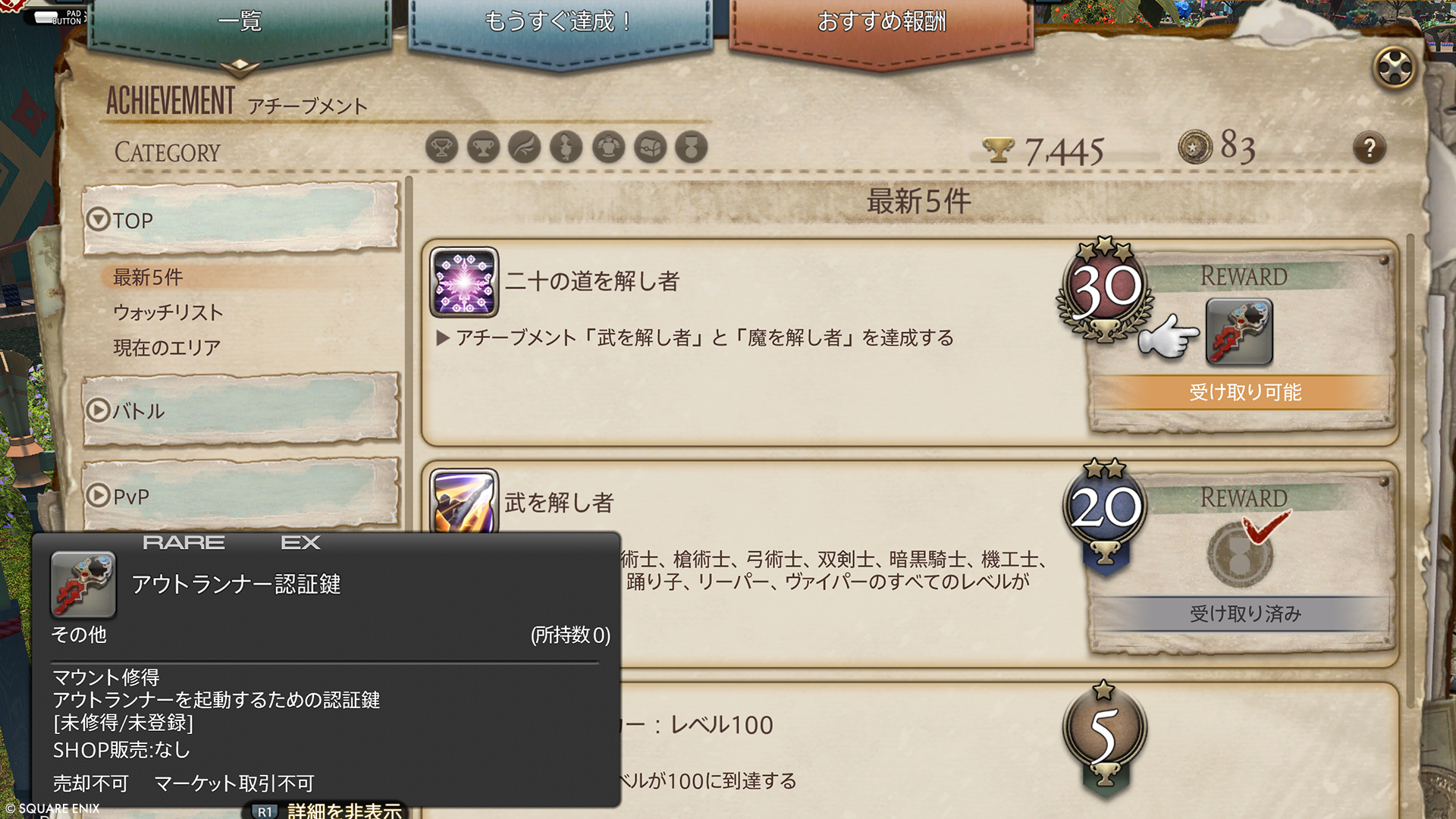1456x819 pixels.
Task: Select the treasure chest filter icon
Action: pyautogui.click(x=650, y=147)
